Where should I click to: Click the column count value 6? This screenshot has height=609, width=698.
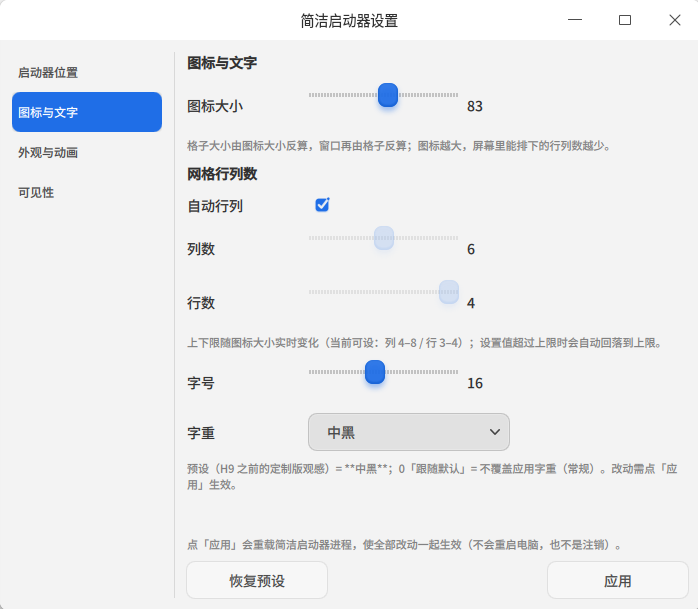pyautogui.click(x=471, y=249)
